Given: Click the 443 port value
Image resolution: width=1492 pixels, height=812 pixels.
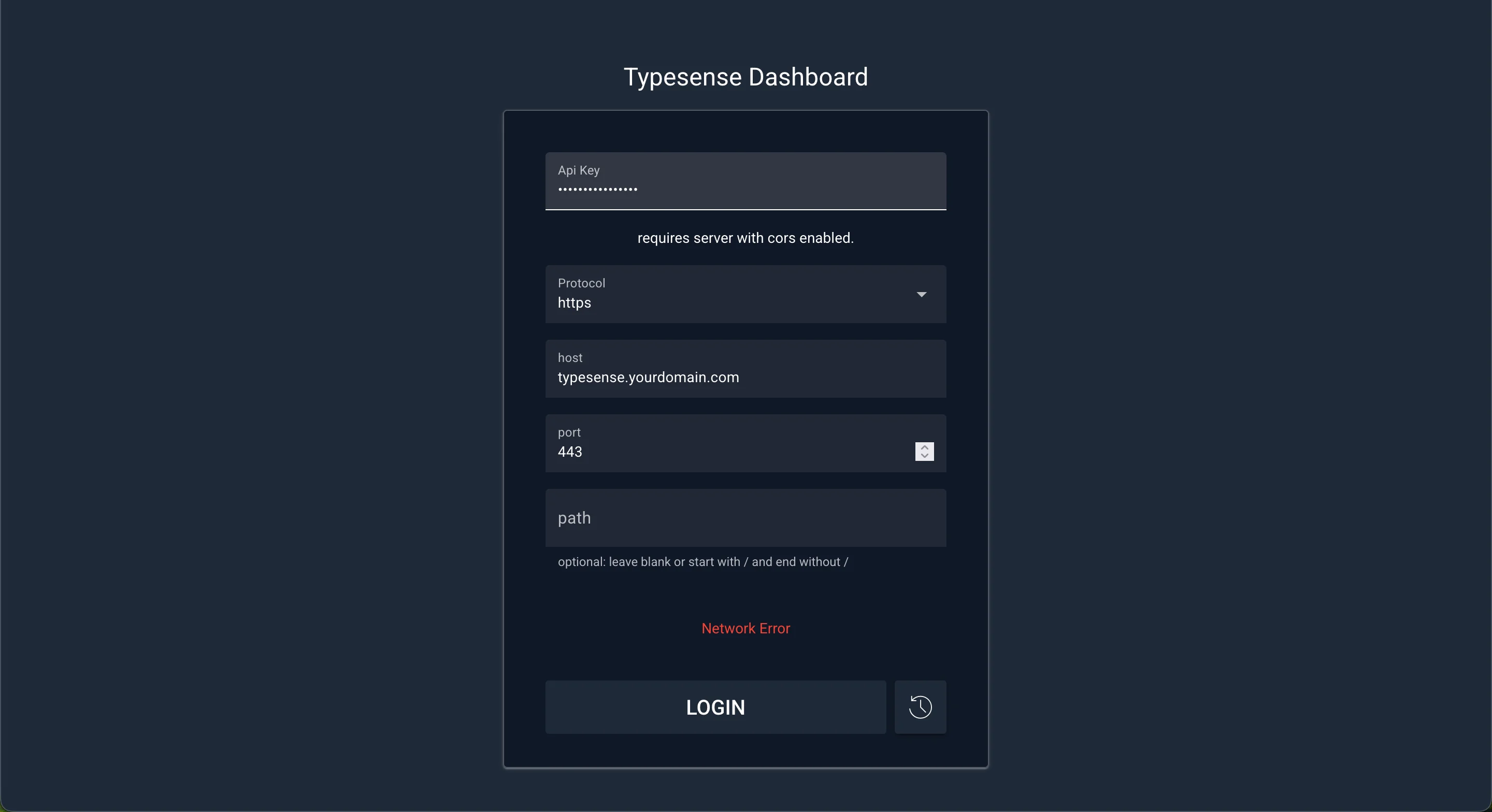Looking at the screenshot, I should click(570, 452).
